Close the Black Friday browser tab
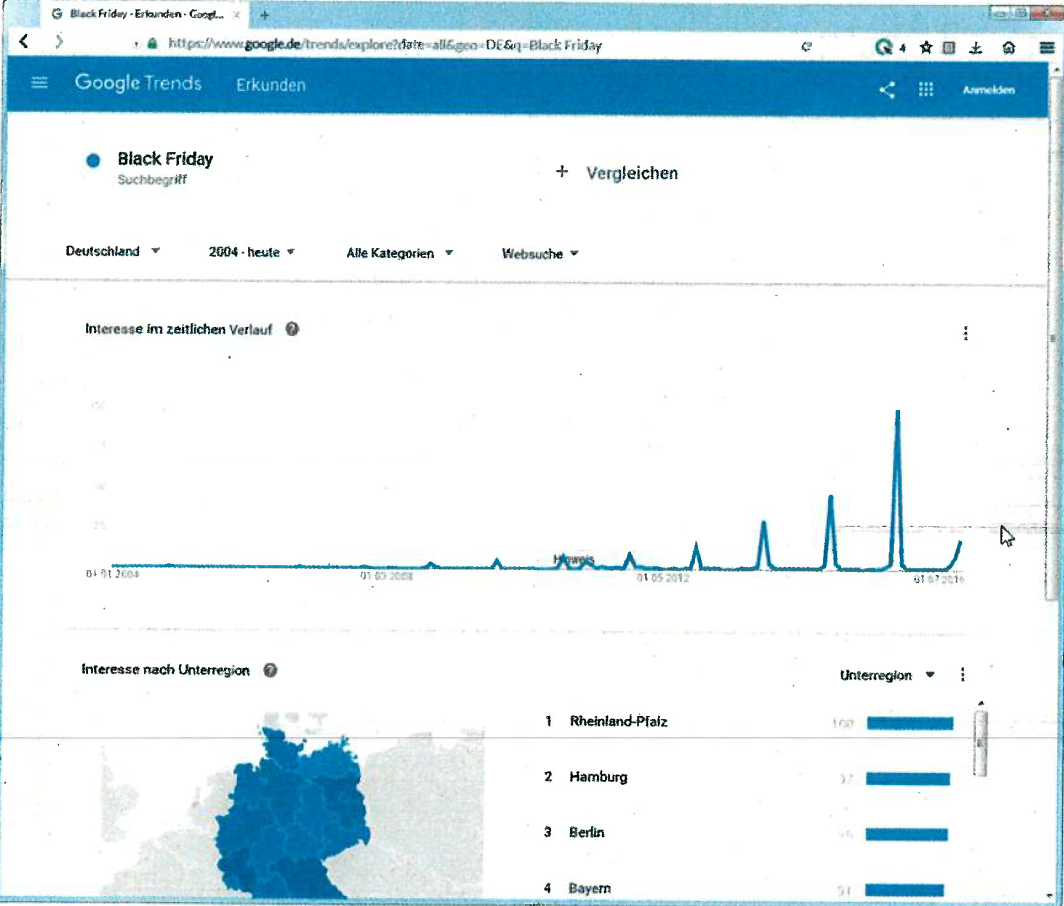This screenshot has height=906, width=1064. click(237, 14)
